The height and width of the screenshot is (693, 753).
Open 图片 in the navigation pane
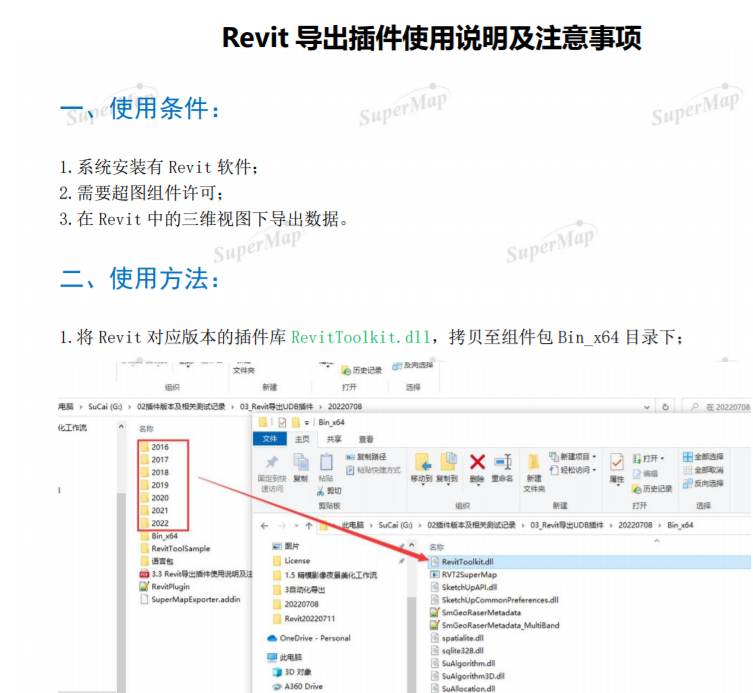(286, 546)
